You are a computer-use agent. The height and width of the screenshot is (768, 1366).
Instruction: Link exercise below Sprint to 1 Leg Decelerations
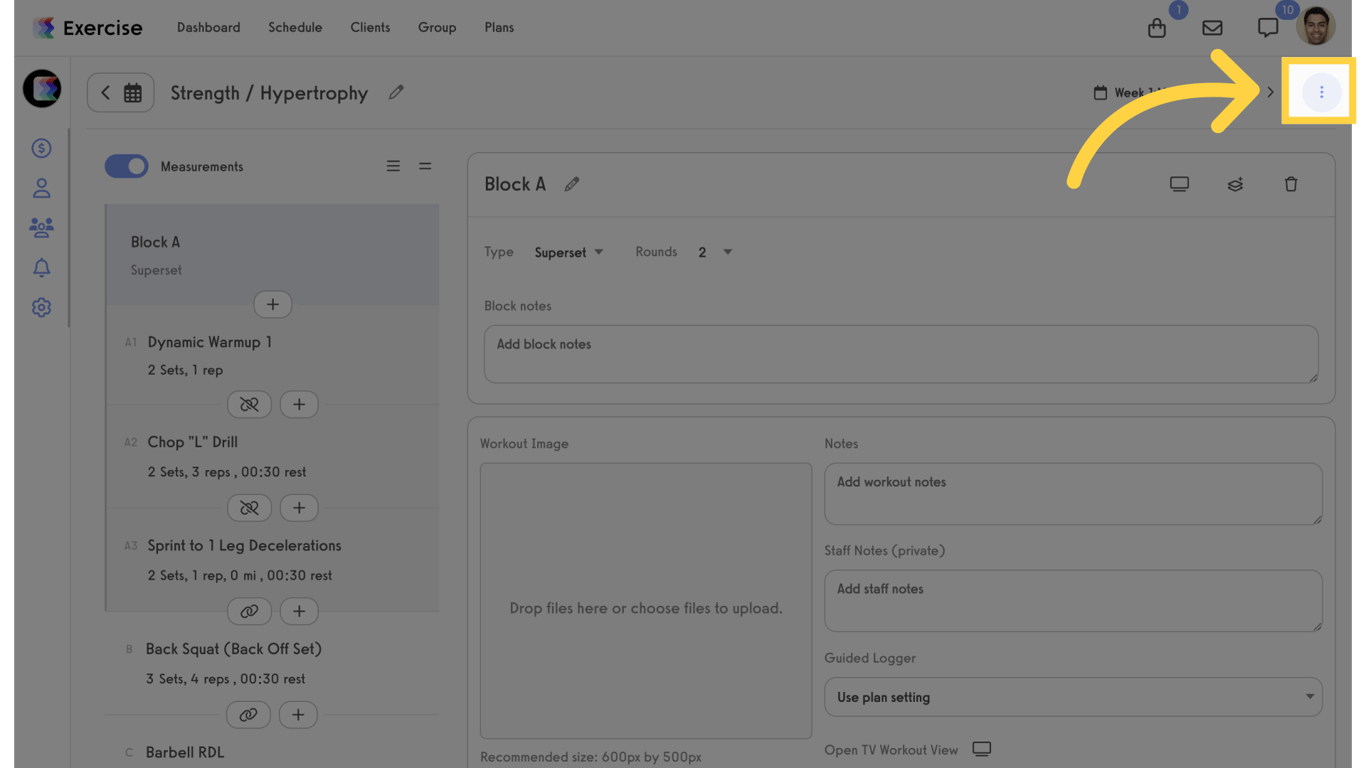pyautogui.click(x=249, y=611)
